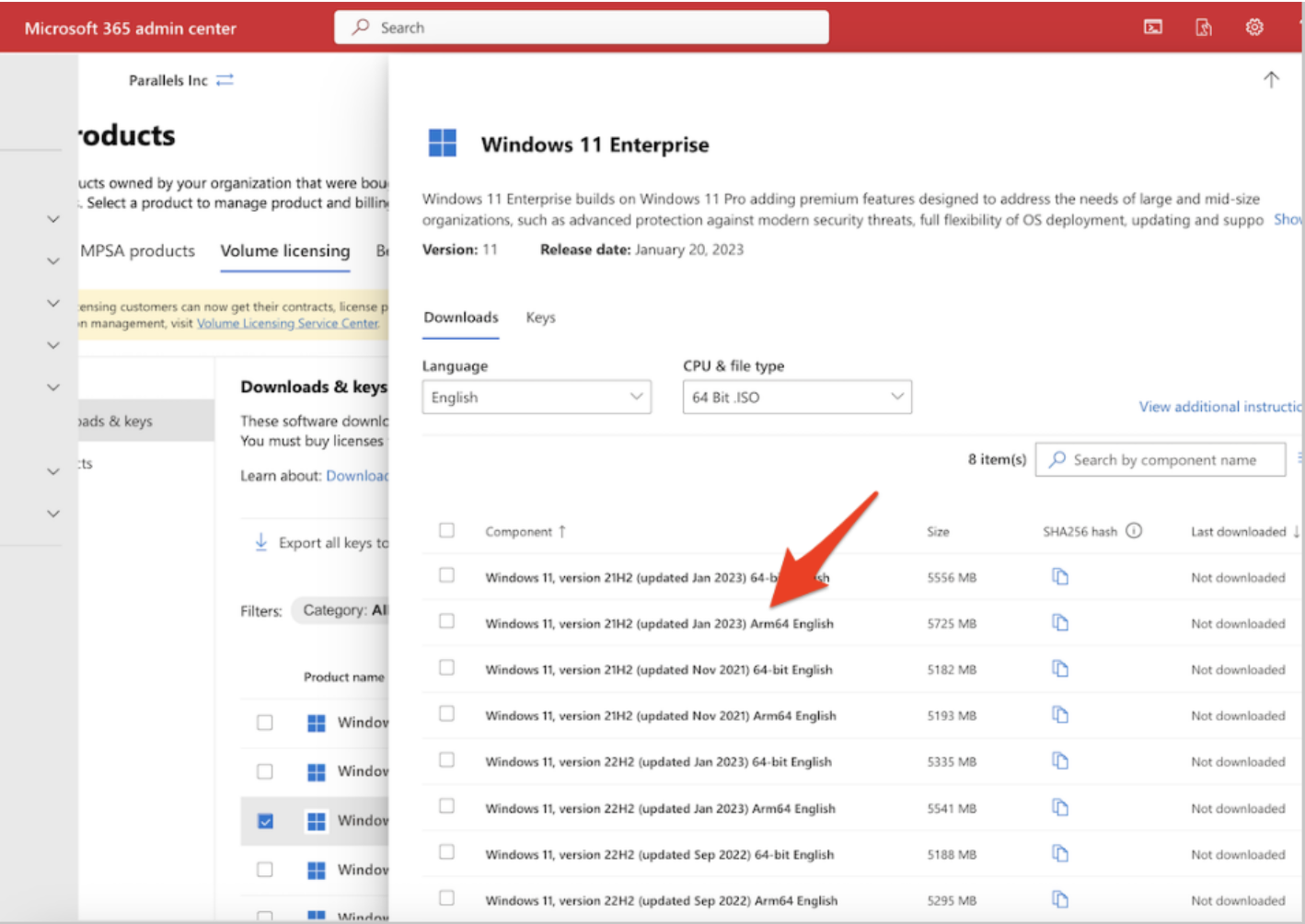Click the info icon next to SHA256 hash column
The height and width of the screenshot is (924, 1305).
tap(1135, 531)
